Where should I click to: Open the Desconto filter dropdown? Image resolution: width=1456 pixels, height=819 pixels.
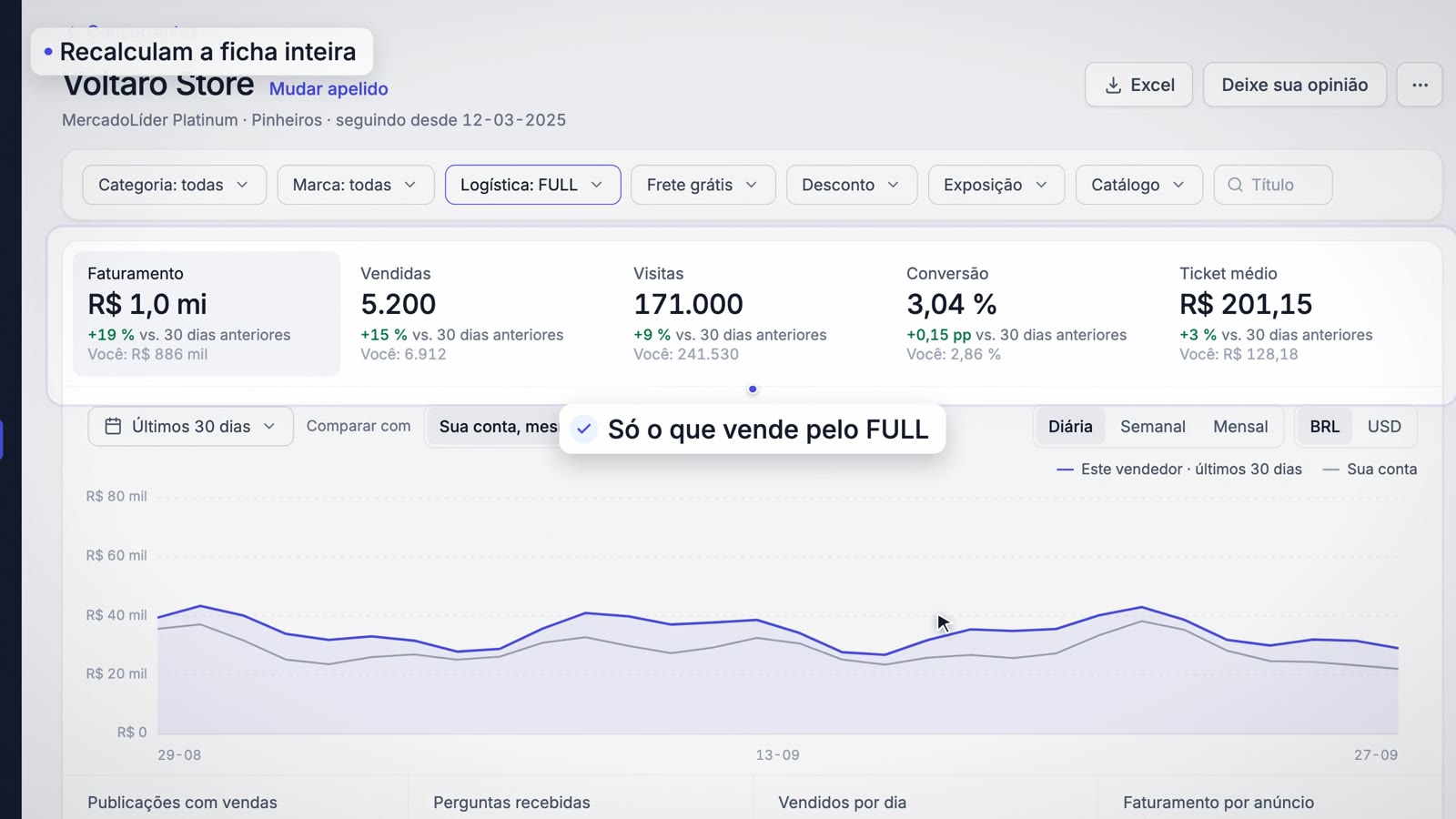pos(851,185)
